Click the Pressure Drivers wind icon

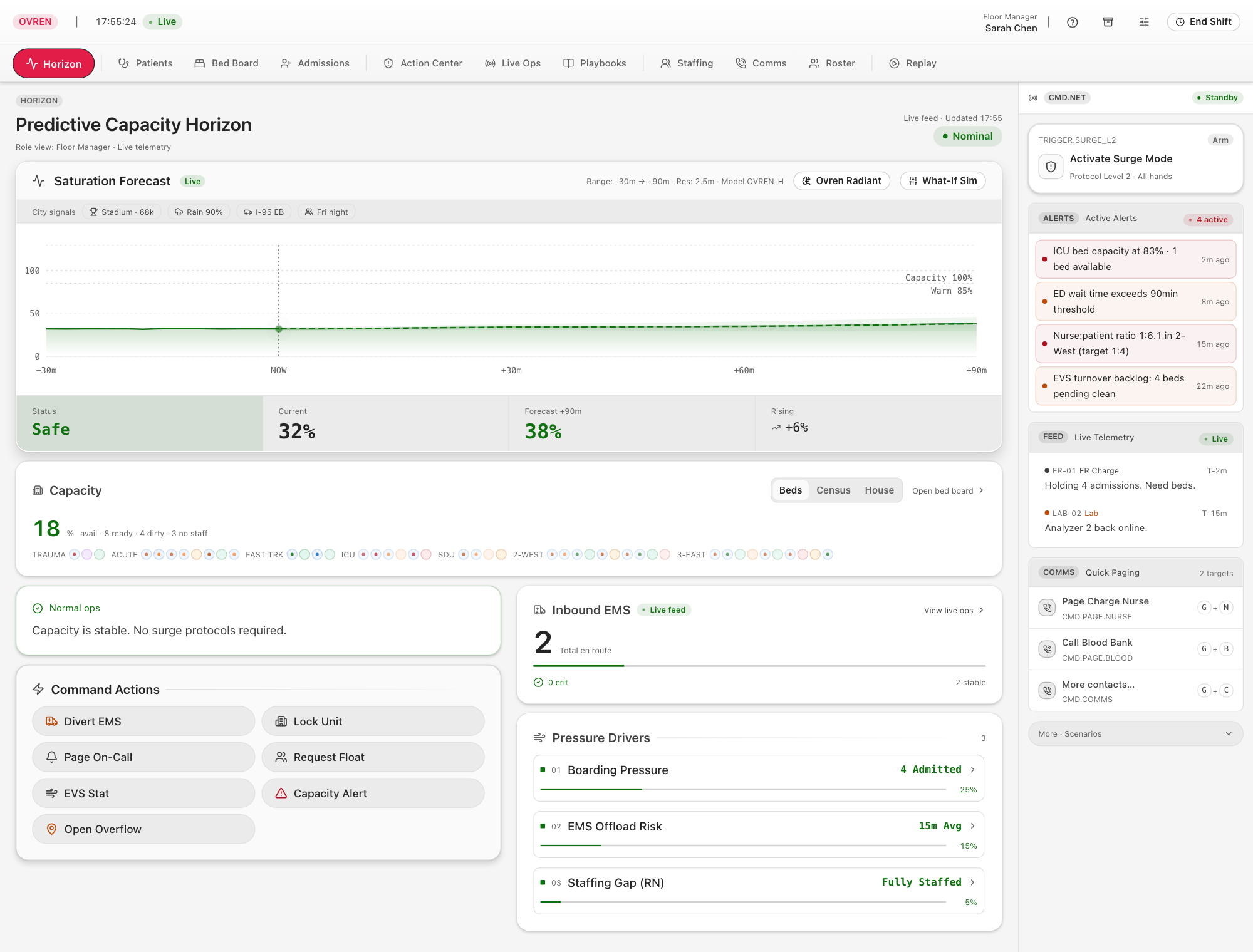(539, 738)
